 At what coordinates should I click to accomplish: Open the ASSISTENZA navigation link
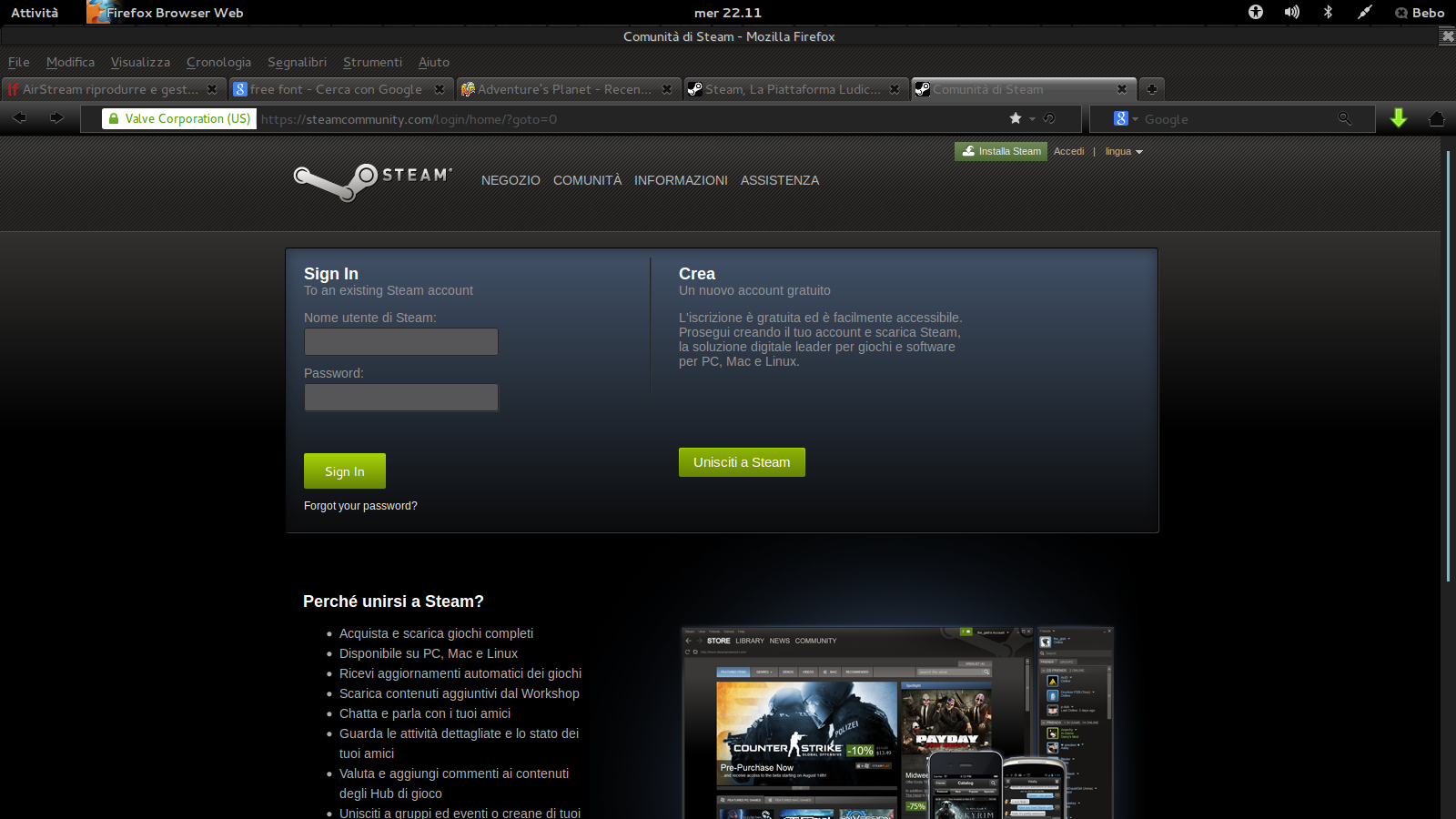click(x=780, y=180)
